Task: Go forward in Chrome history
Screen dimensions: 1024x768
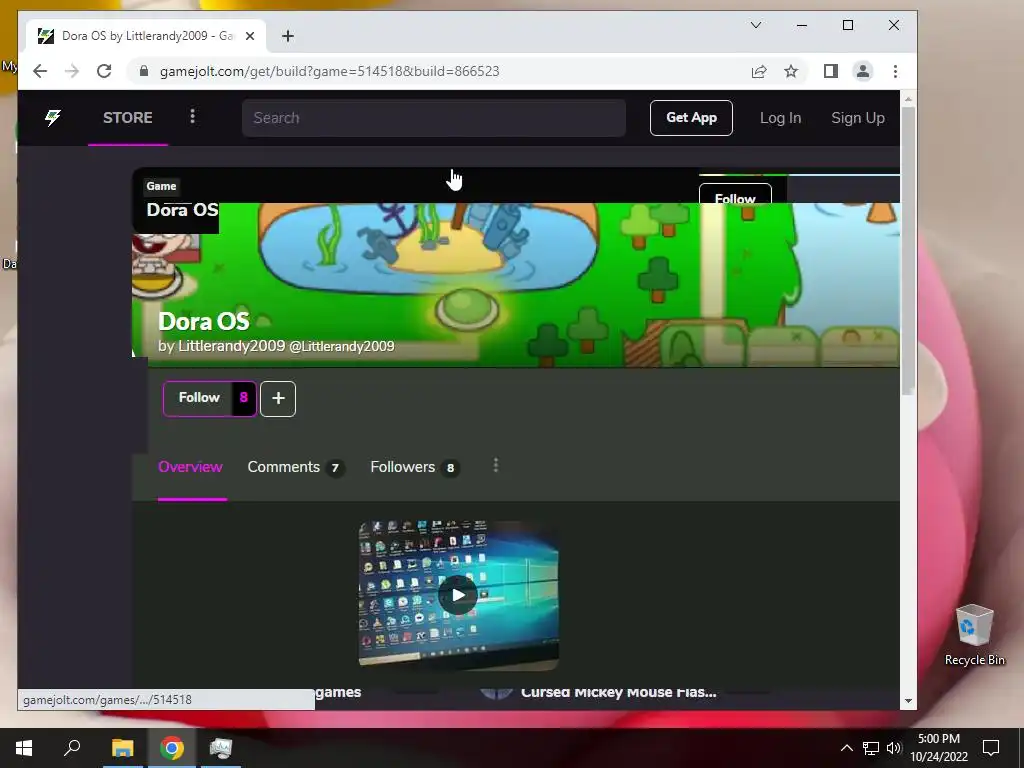Action: tap(72, 71)
